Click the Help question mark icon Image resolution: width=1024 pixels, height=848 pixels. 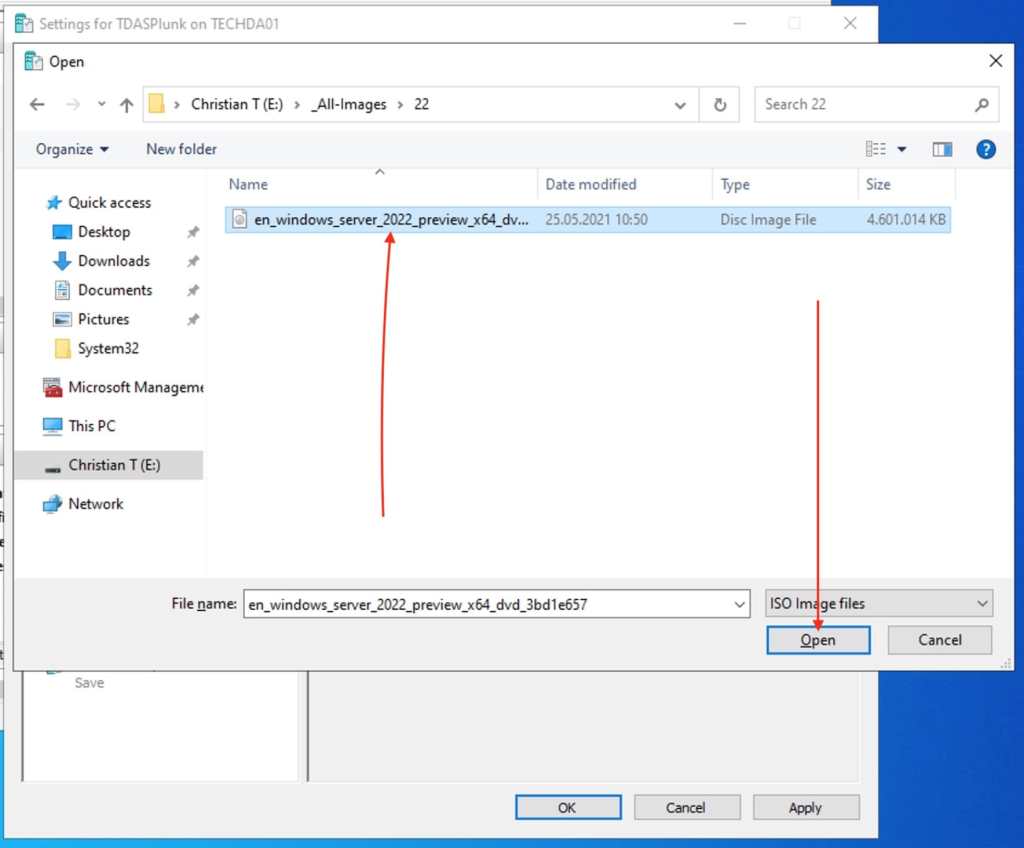pos(986,148)
